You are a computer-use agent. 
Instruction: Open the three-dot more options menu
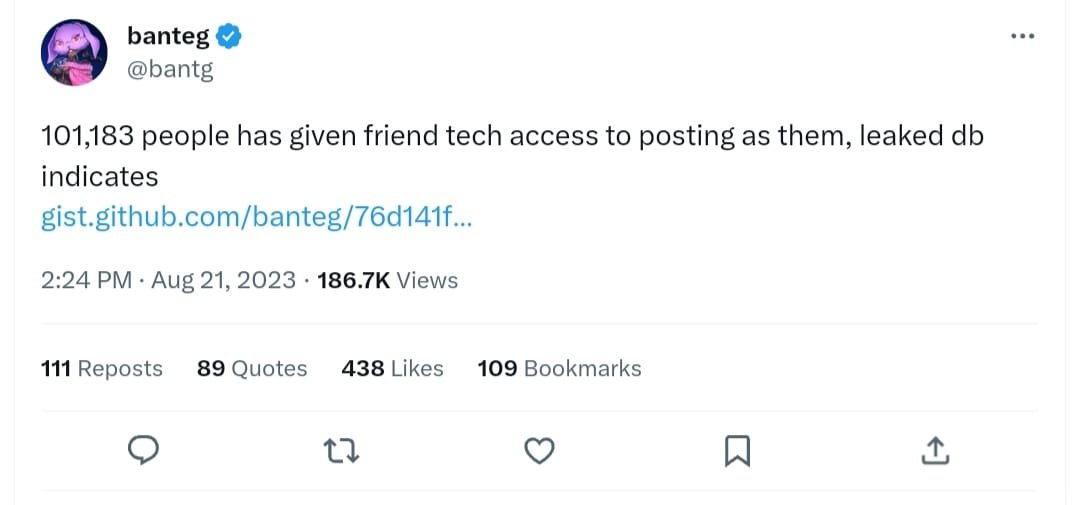[x=1021, y=37]
